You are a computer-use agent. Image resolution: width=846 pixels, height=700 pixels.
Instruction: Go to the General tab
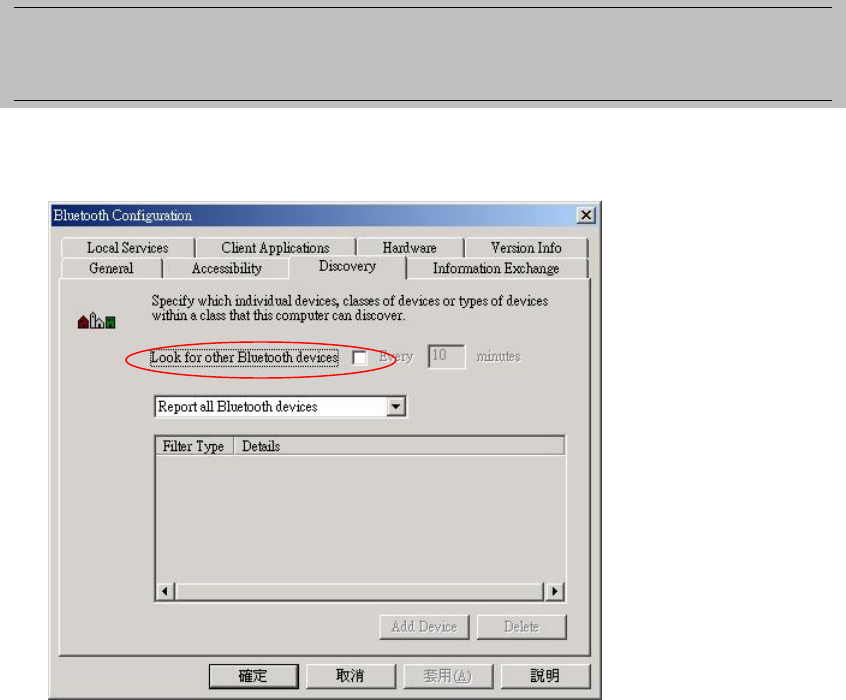[x=111, y=268]
